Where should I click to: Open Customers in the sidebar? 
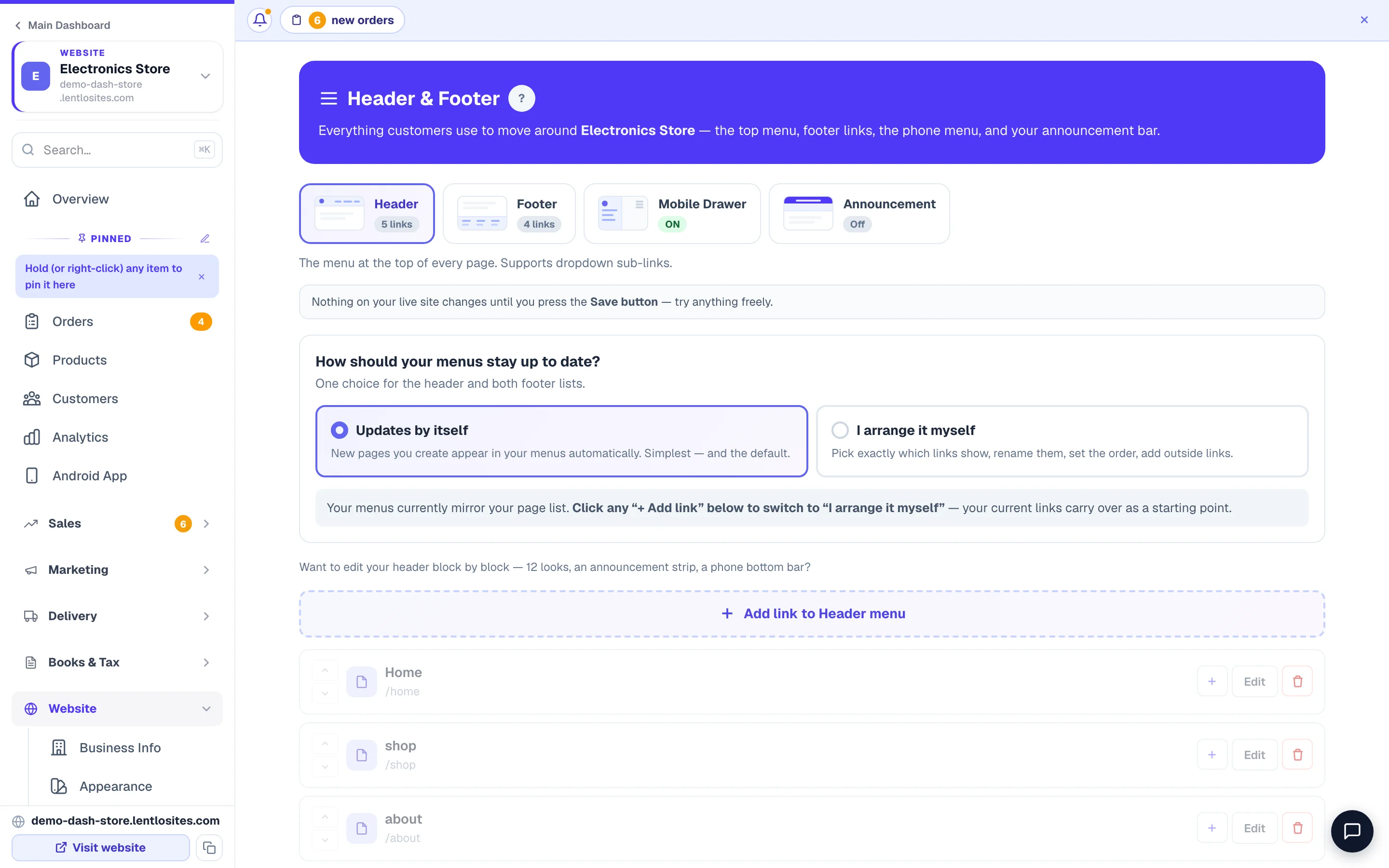[117, 398]
